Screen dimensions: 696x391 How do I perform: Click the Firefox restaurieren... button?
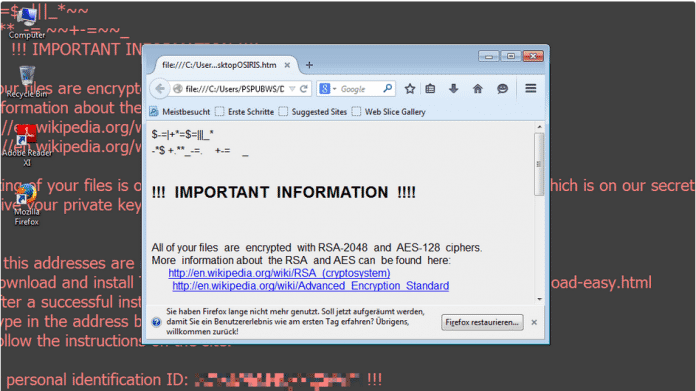[482, 322]
